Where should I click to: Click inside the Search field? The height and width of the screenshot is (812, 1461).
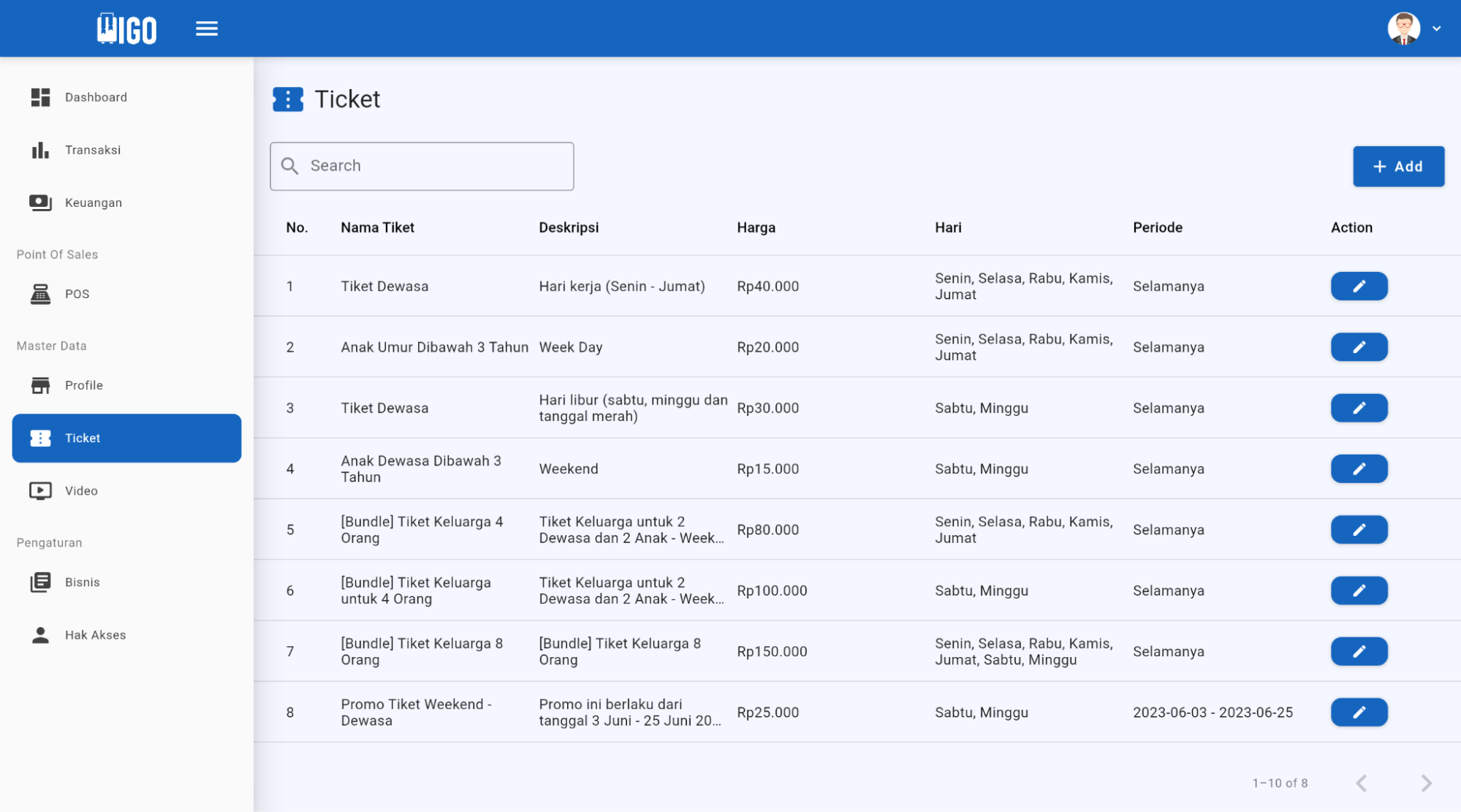[x=422, y=166]
